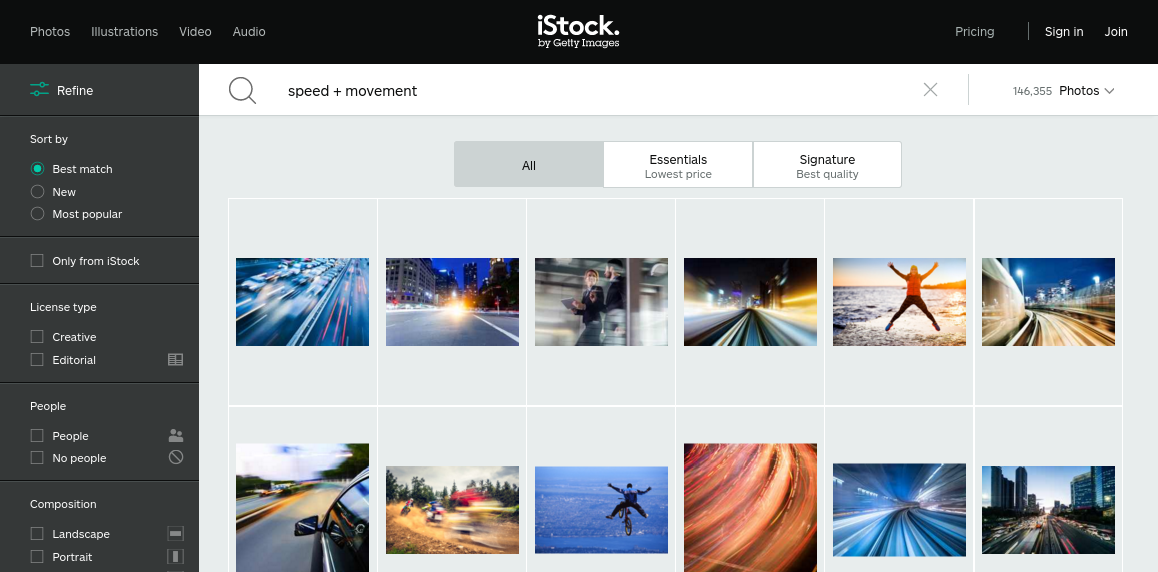Image resolution: width=1158 pixels, height=572 pixels.
Task: Check the Editorial license type
Action: click(x=37, y=359)
